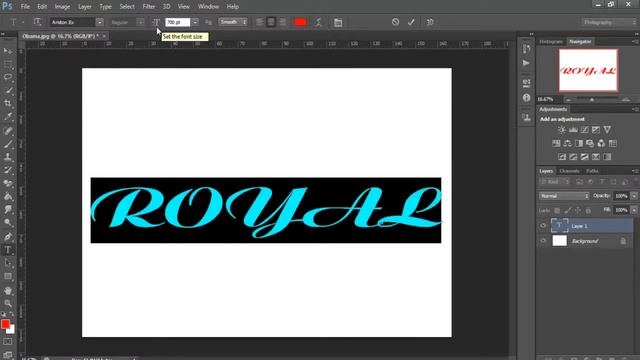This screenshot has width=640, height=360.
Task: Switch to the Histogram tab
Action: pyautogui.click(x=551, y=42)
